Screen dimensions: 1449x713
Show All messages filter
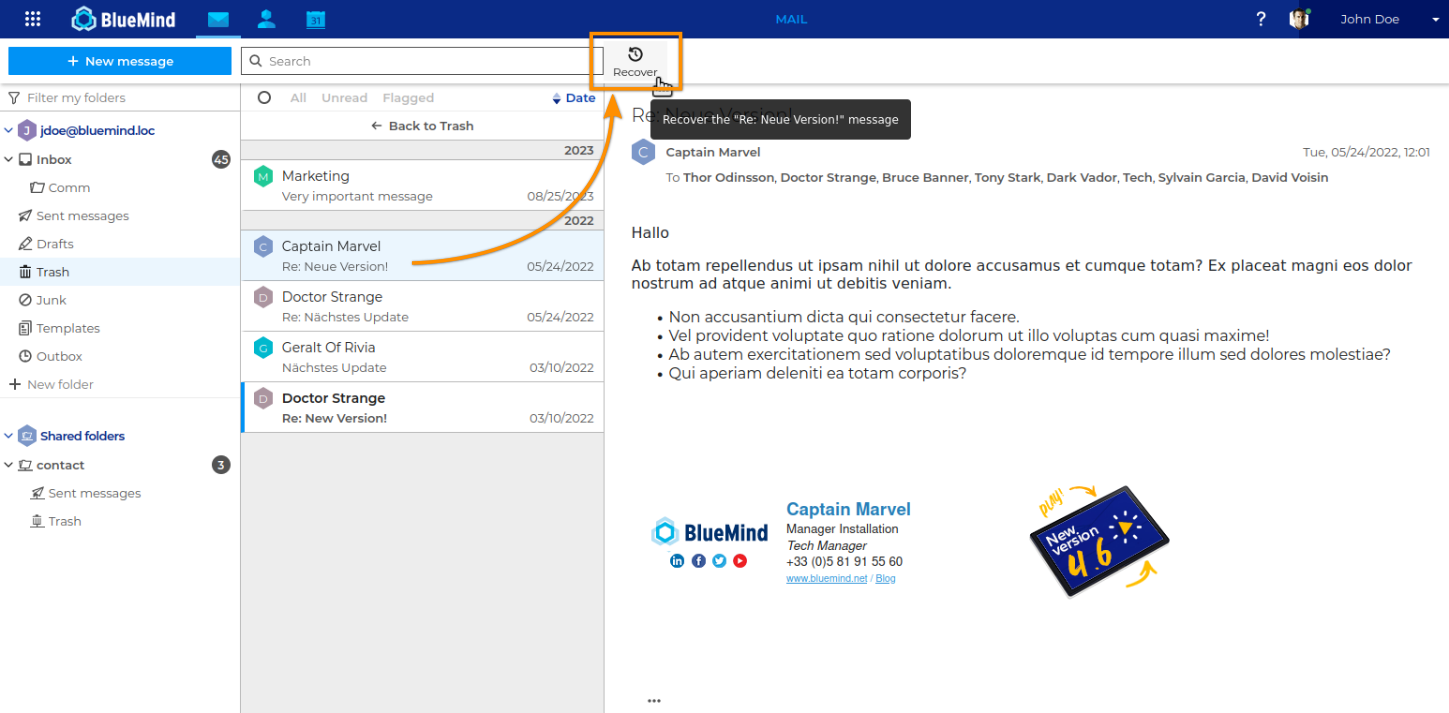coord(298,98)
